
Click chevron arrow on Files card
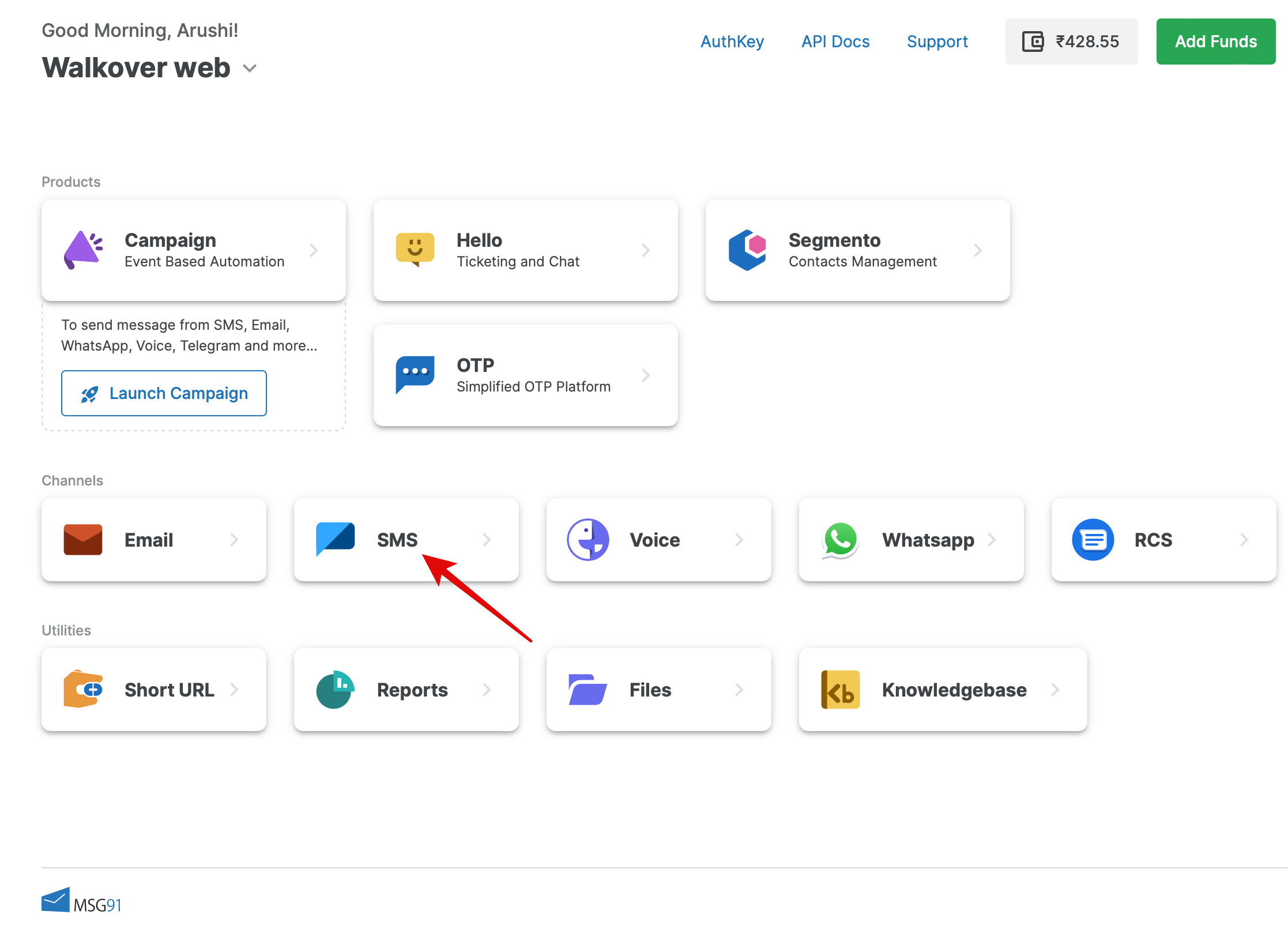739,690
